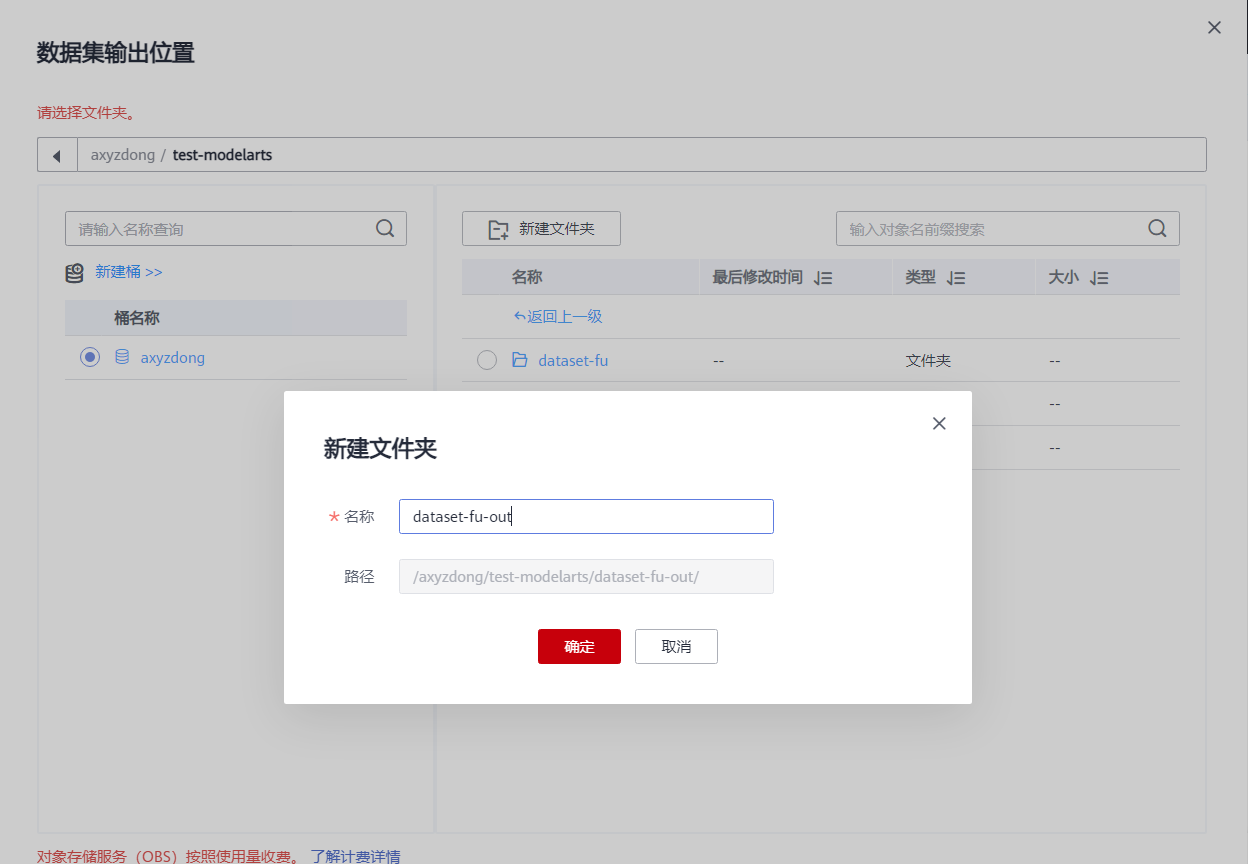
Task: Sort by 大小 column
Action: coord(1099,278)
